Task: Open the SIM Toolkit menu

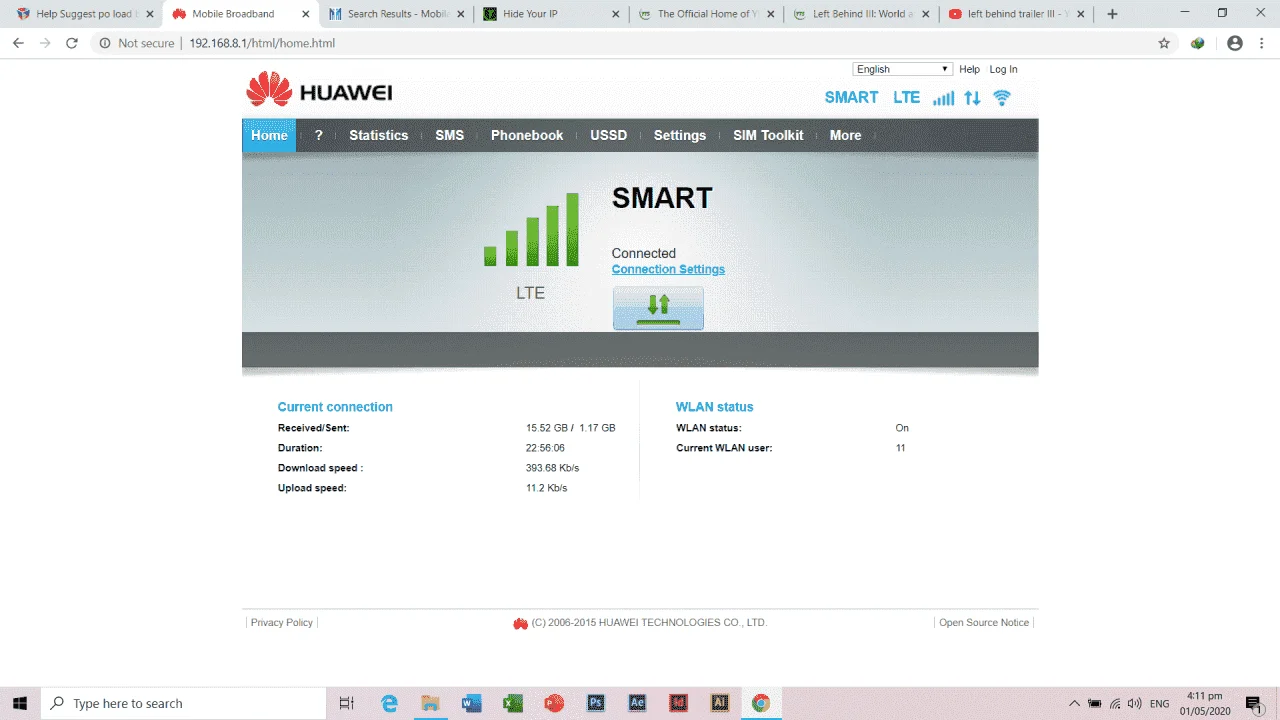Action: click(x=768, y=135)
